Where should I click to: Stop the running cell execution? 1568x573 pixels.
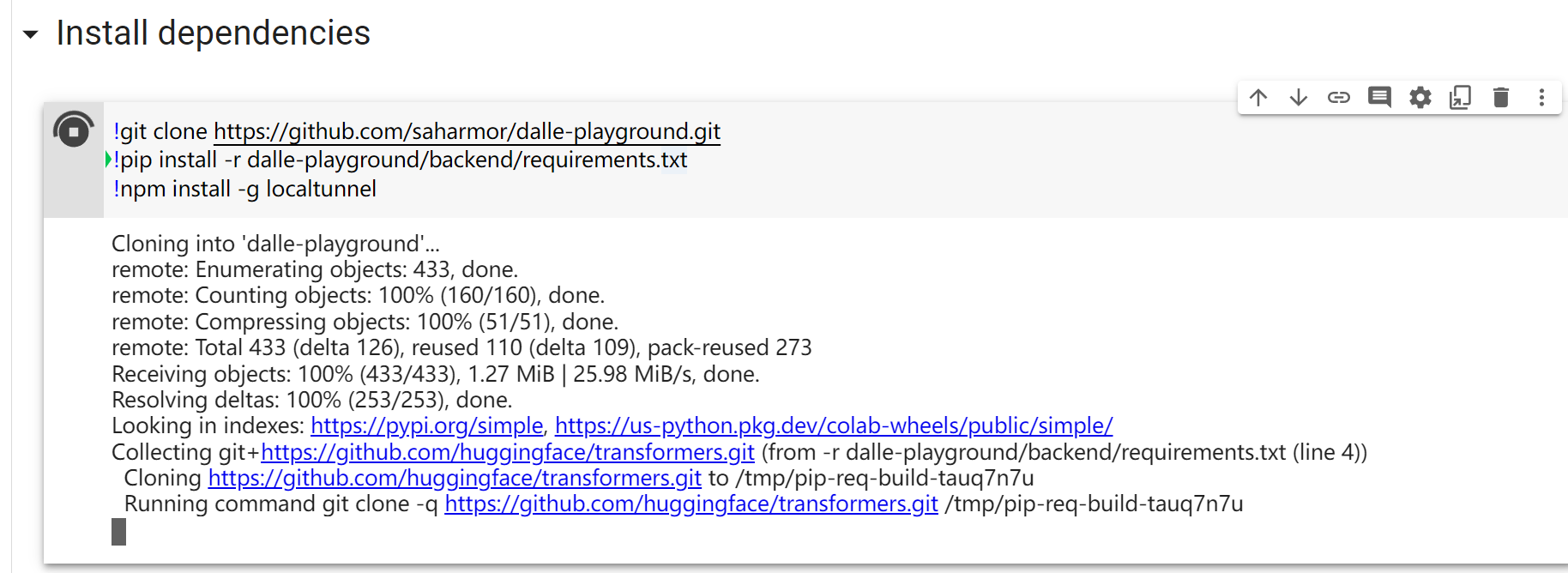(74, 130)
